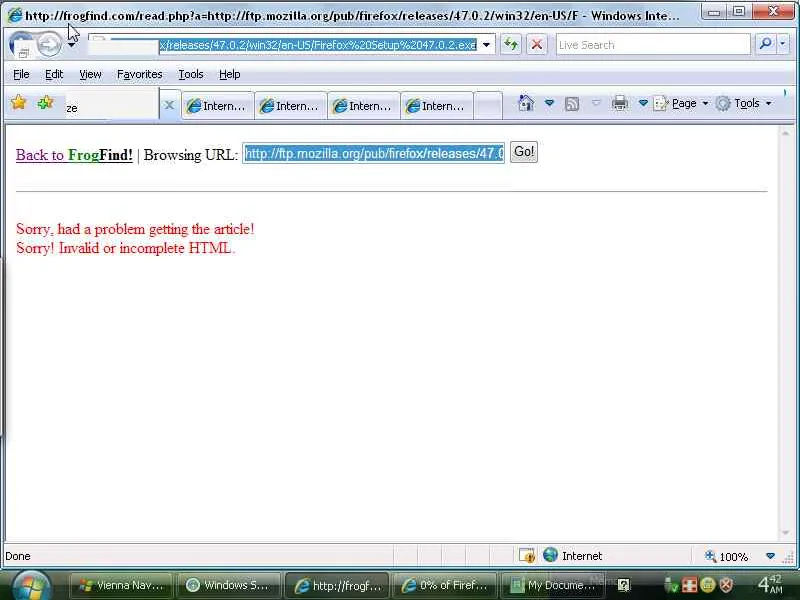Image resolution: width=800 pixels, height=600 pixels.
Task: Click the green arrows tray icon
Action: [x=671, y=585]
